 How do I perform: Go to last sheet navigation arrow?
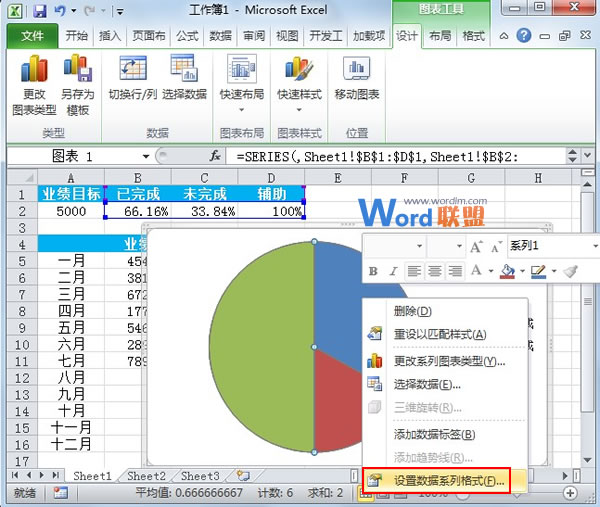pos(55,475)
